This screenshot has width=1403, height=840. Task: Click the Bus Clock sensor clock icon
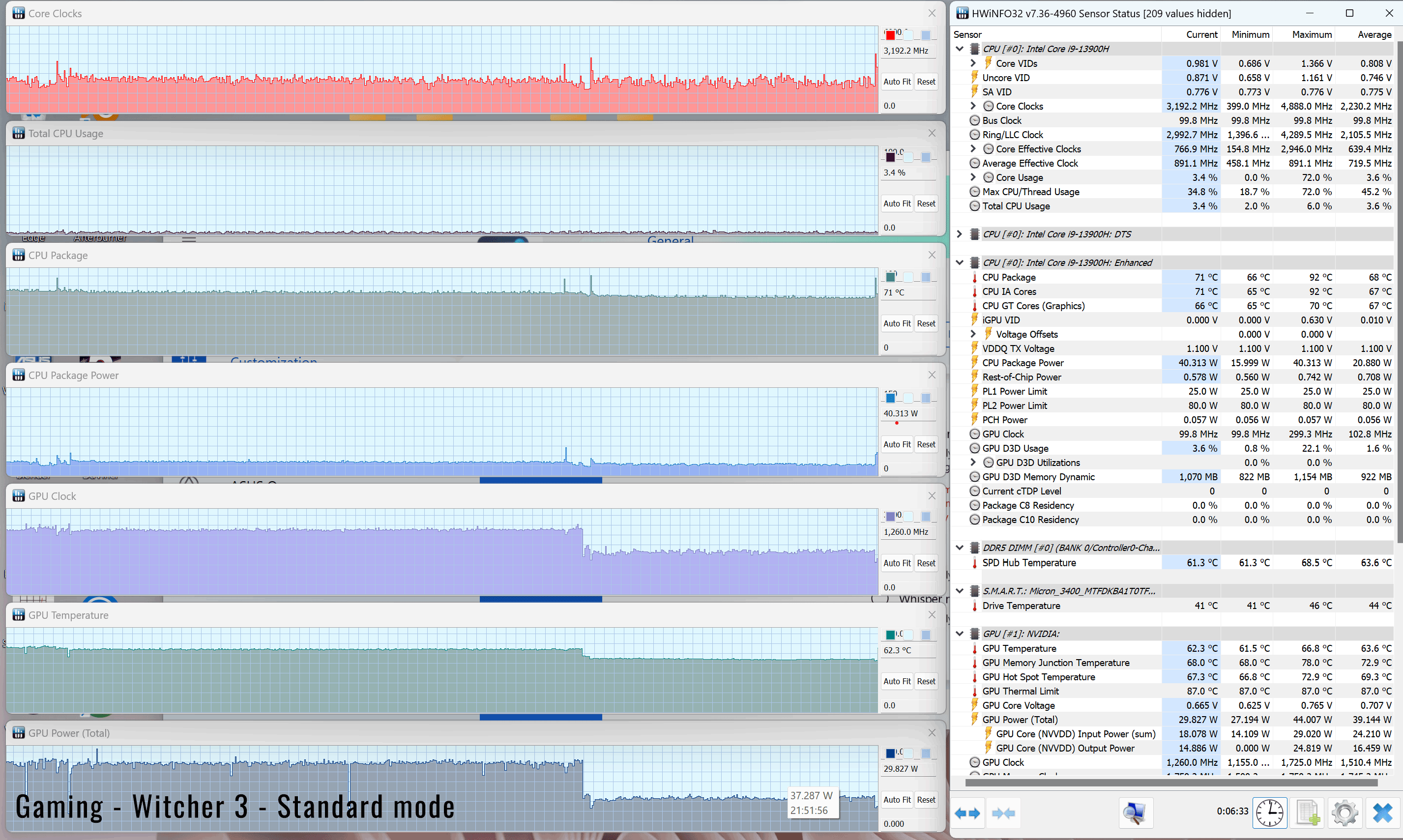tap(974, 120)
